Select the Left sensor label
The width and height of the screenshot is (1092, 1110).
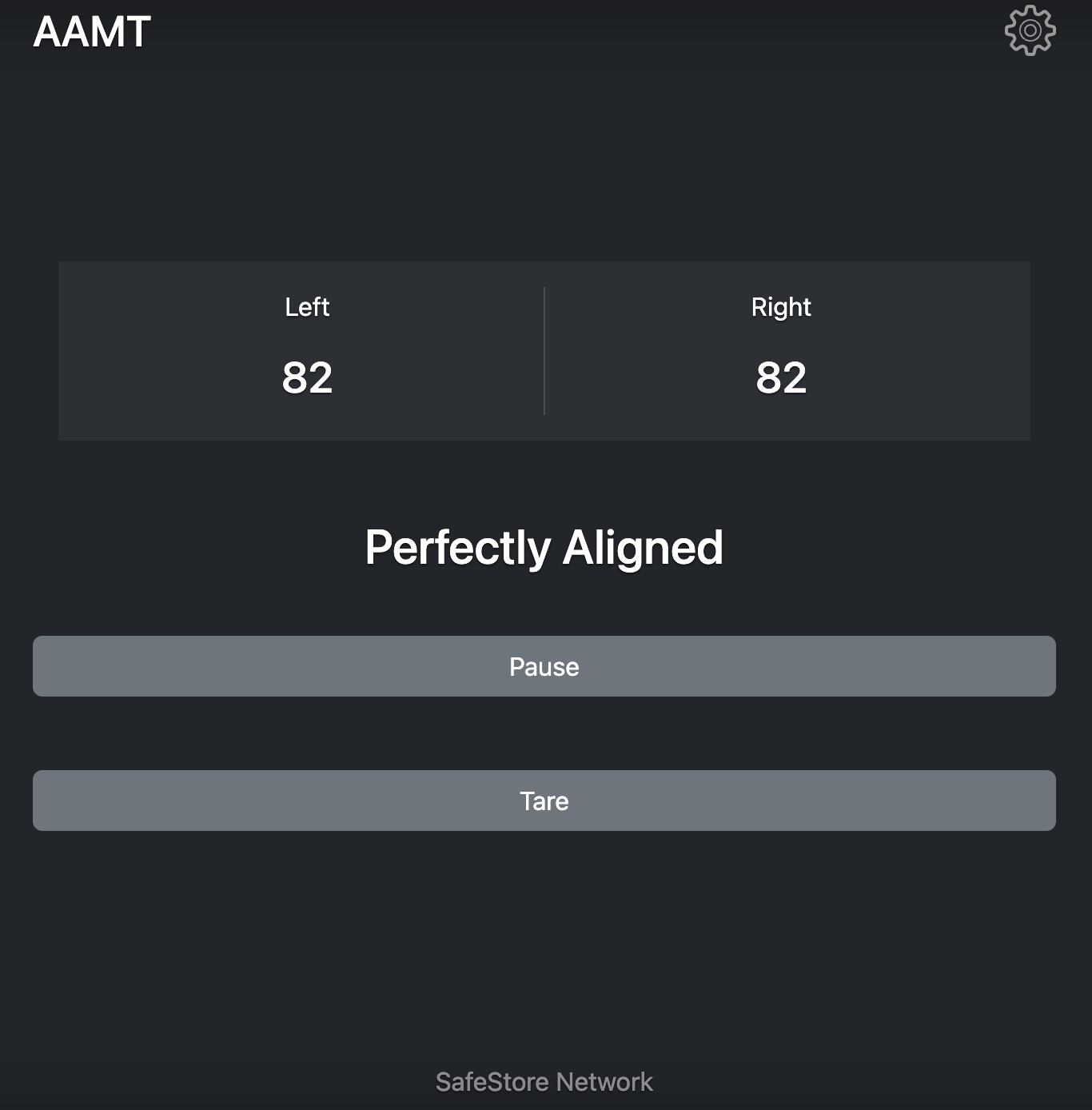tap(307, 307)
